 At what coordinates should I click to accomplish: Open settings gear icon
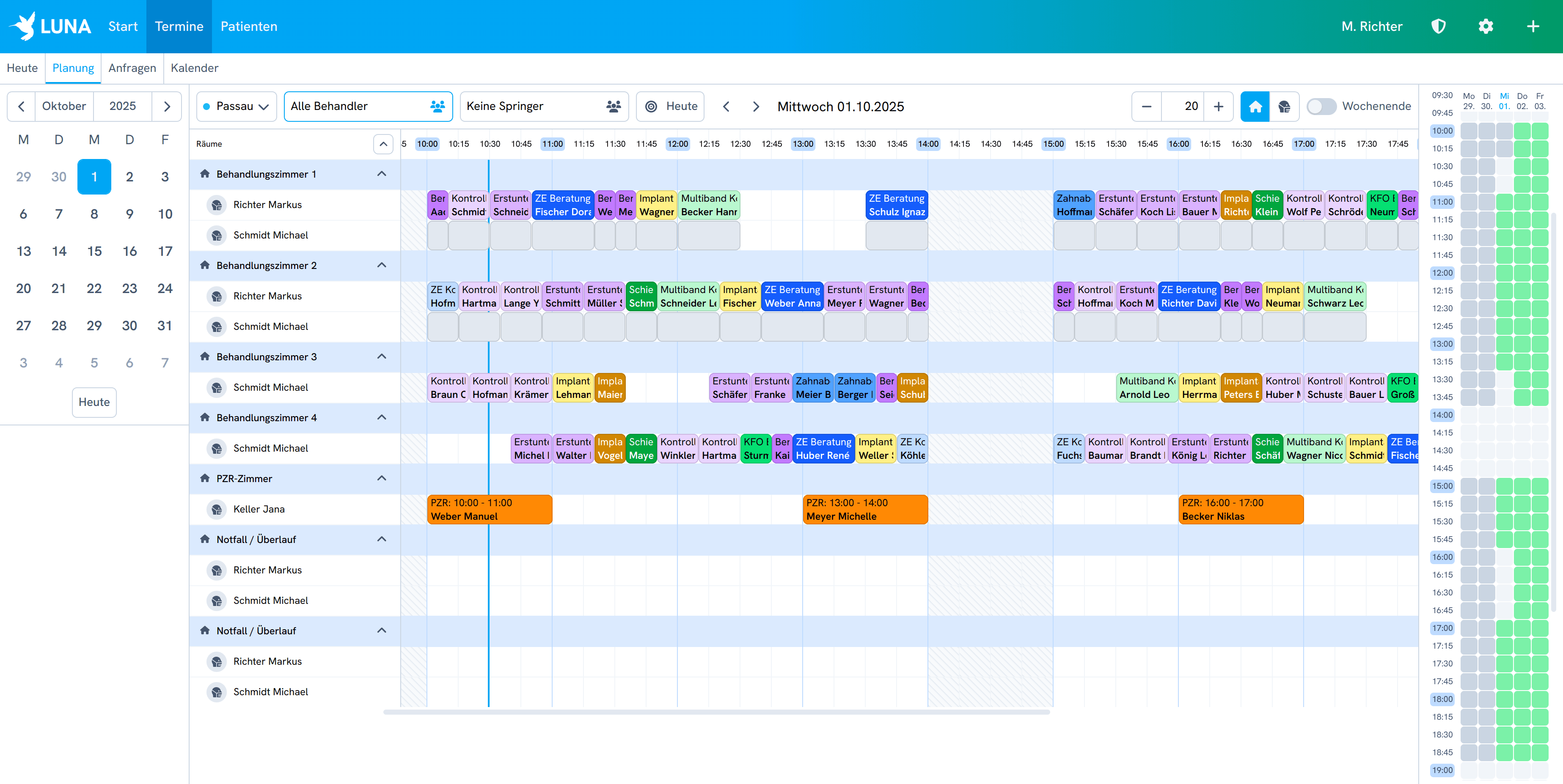(x=1486, y=26)
